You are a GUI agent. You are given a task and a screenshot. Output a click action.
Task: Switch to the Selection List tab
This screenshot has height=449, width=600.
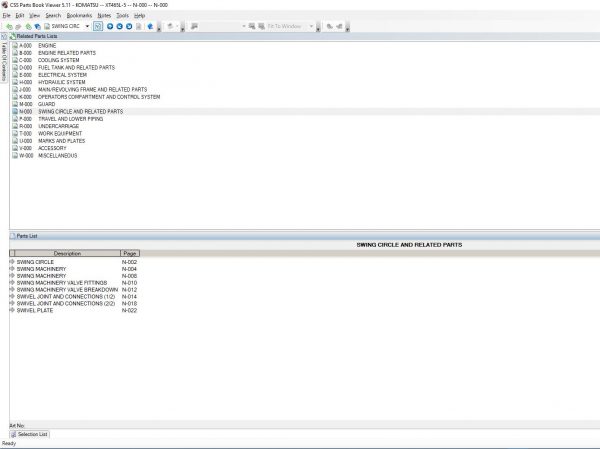click(29, 434)
